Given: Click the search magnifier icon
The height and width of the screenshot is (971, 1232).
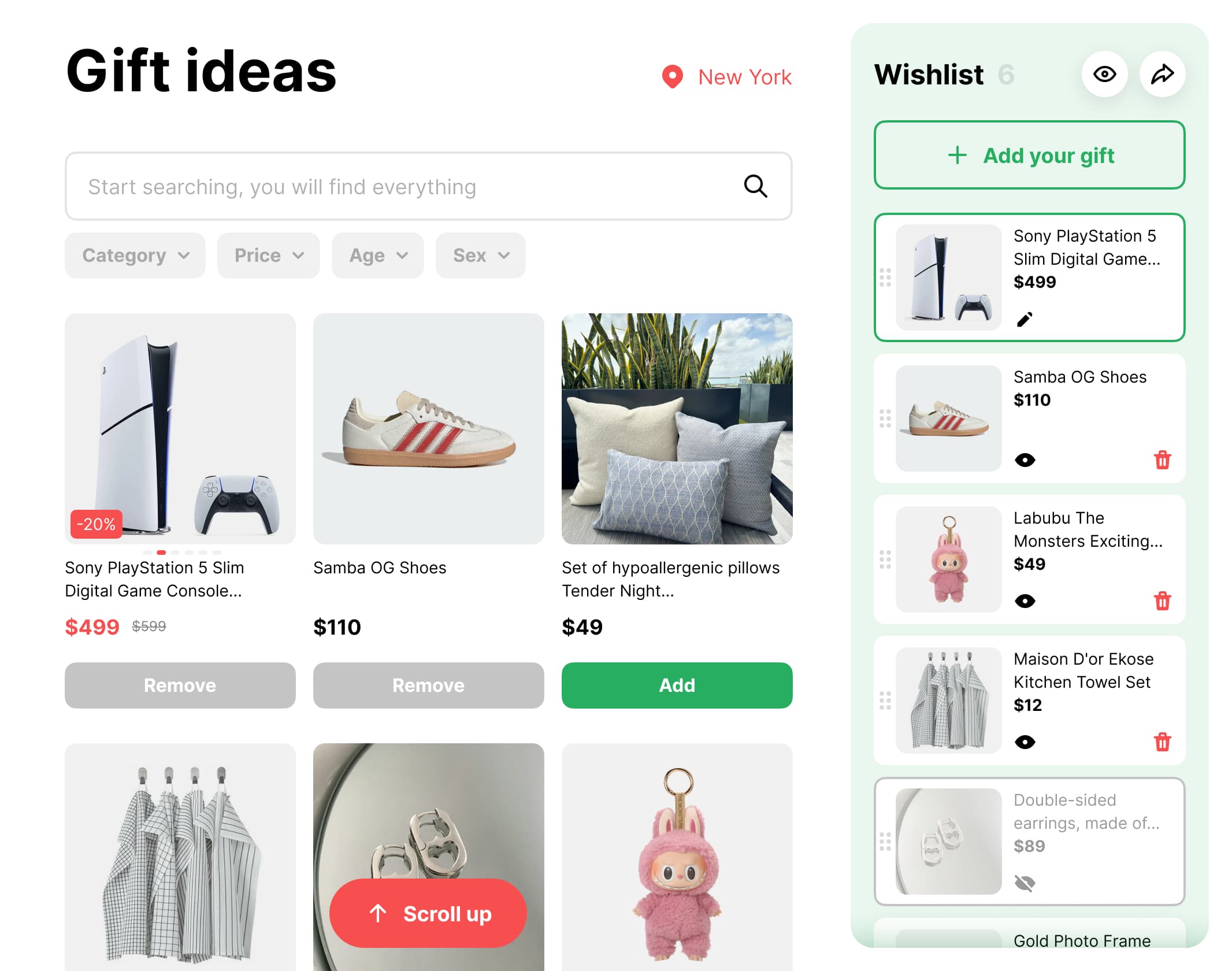Looking at the screenshot, I should pos(755,186).
